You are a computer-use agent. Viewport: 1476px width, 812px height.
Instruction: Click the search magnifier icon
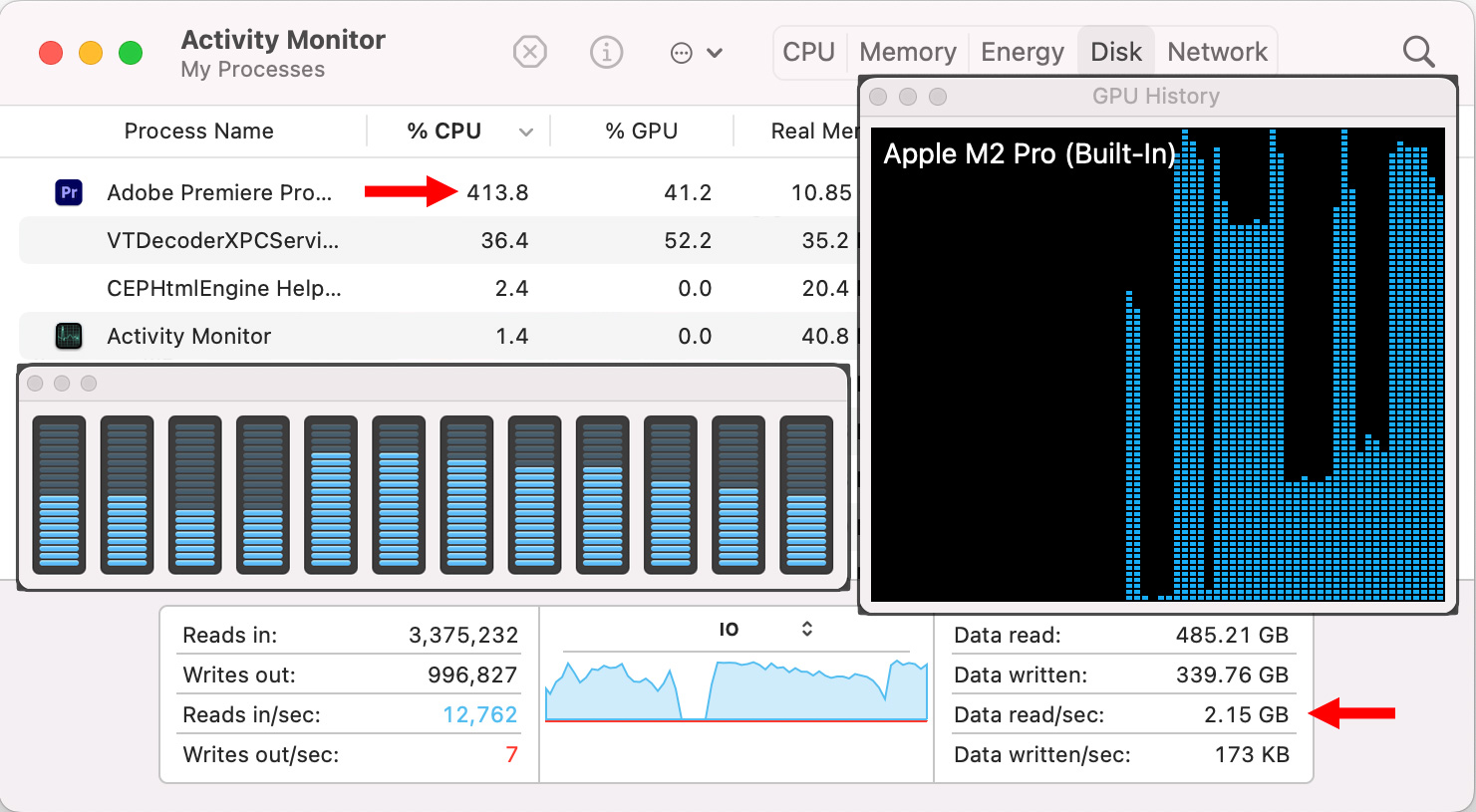pyautogui.click(x=1418, y=52)
